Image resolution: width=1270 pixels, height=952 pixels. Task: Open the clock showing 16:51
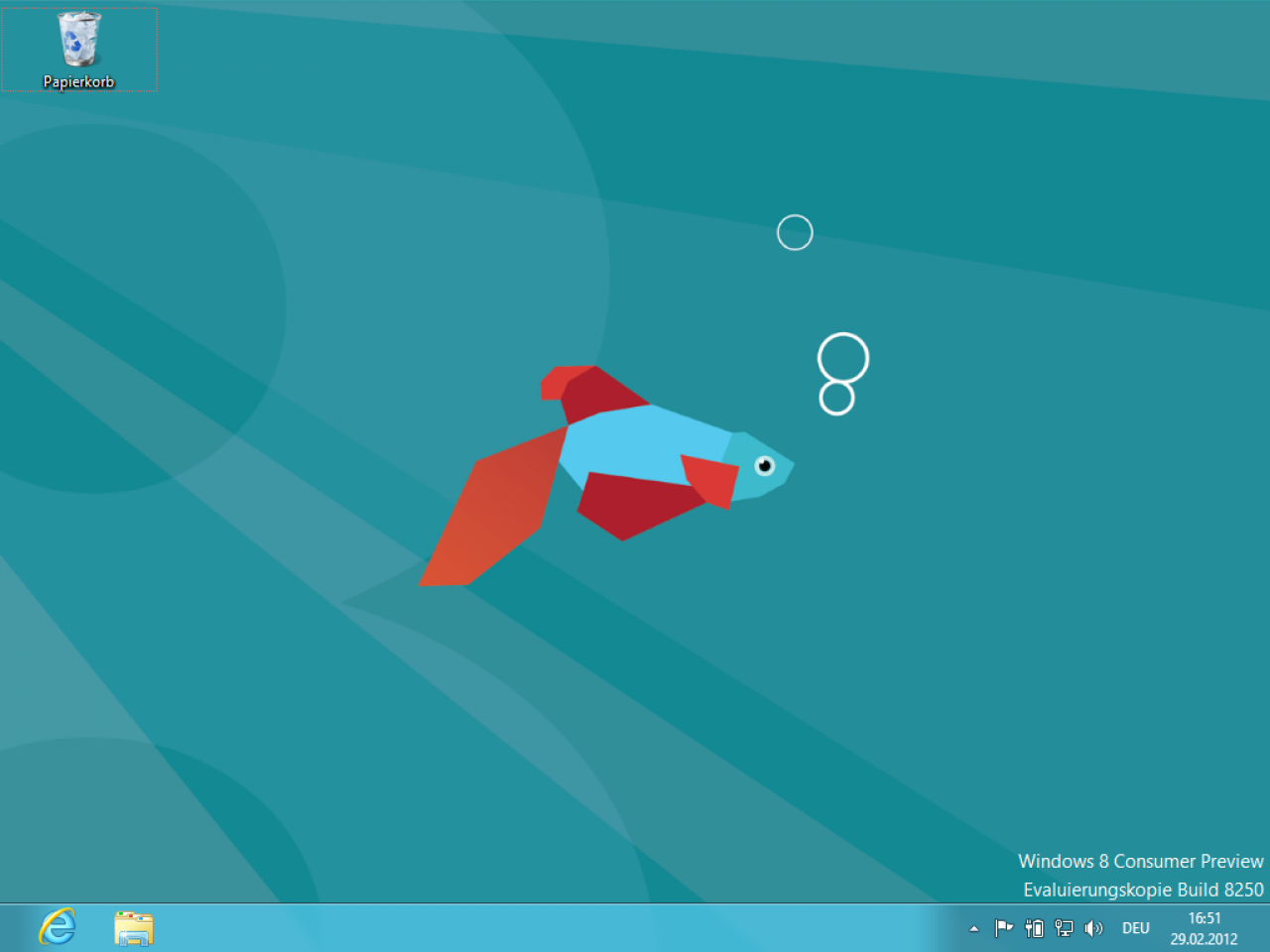(1205, 918)
